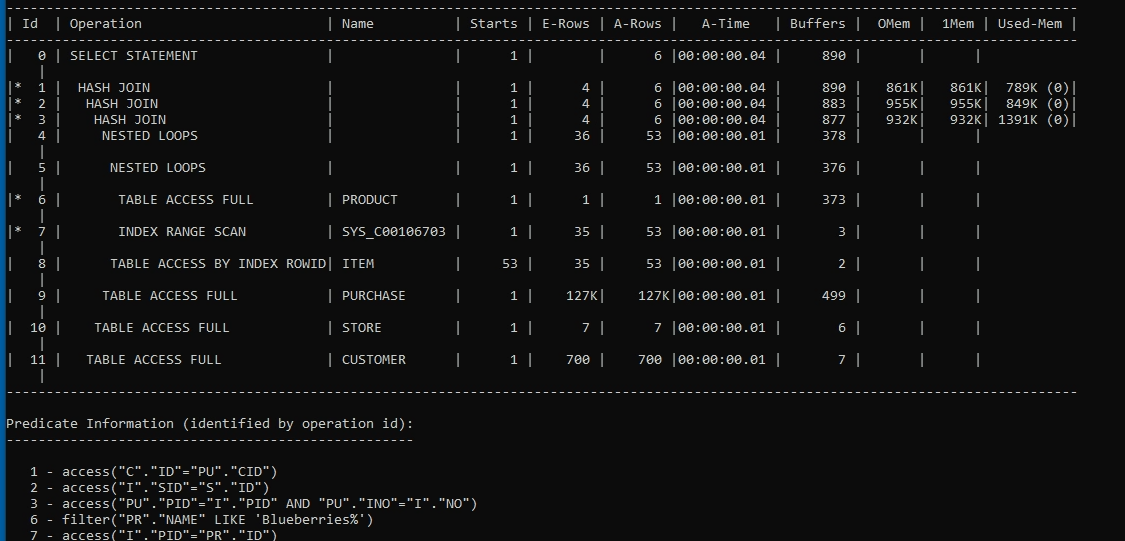
Task: Click the Operation column header
Action: click(x=105, y=24)
